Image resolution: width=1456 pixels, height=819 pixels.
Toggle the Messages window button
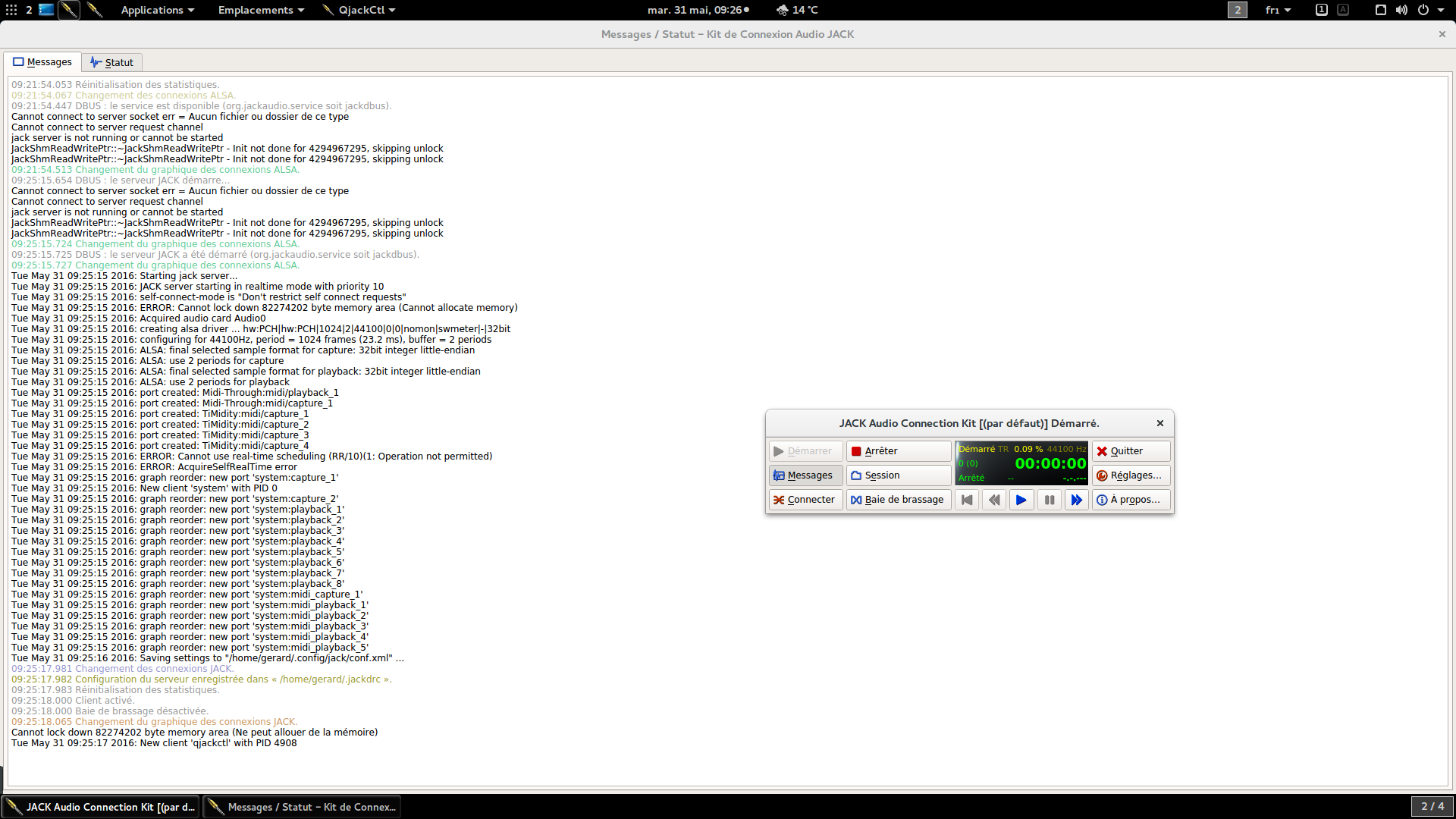click(805, 475)
